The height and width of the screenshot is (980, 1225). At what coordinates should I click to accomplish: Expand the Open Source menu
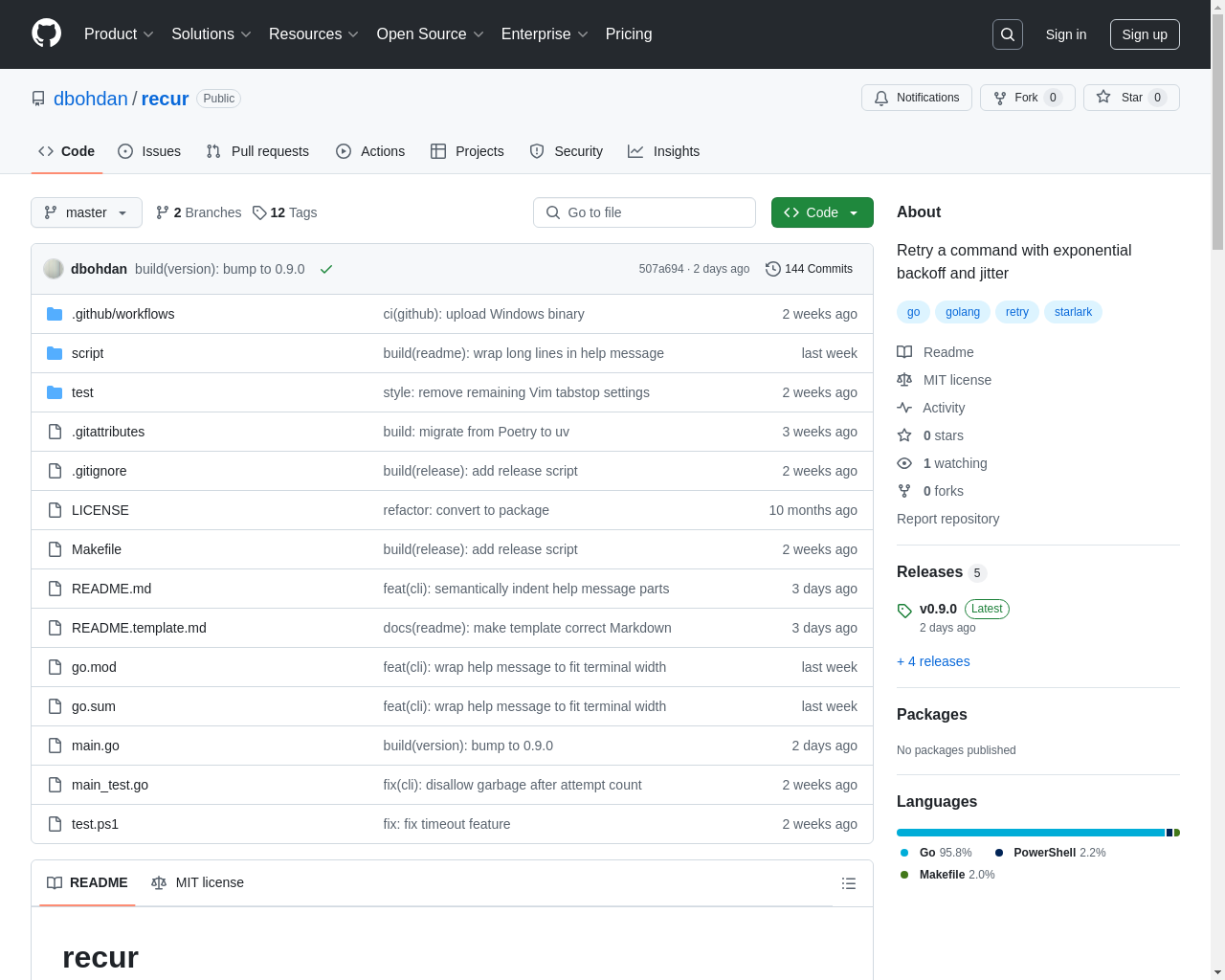pos(431,34)
